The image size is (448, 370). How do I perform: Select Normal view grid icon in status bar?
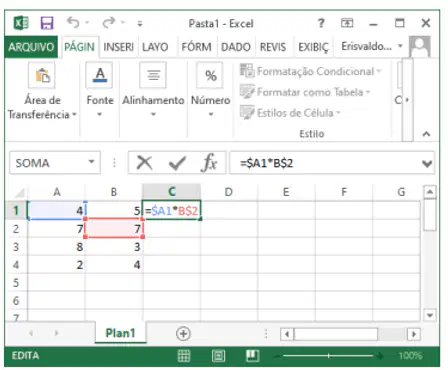point(184,356)
